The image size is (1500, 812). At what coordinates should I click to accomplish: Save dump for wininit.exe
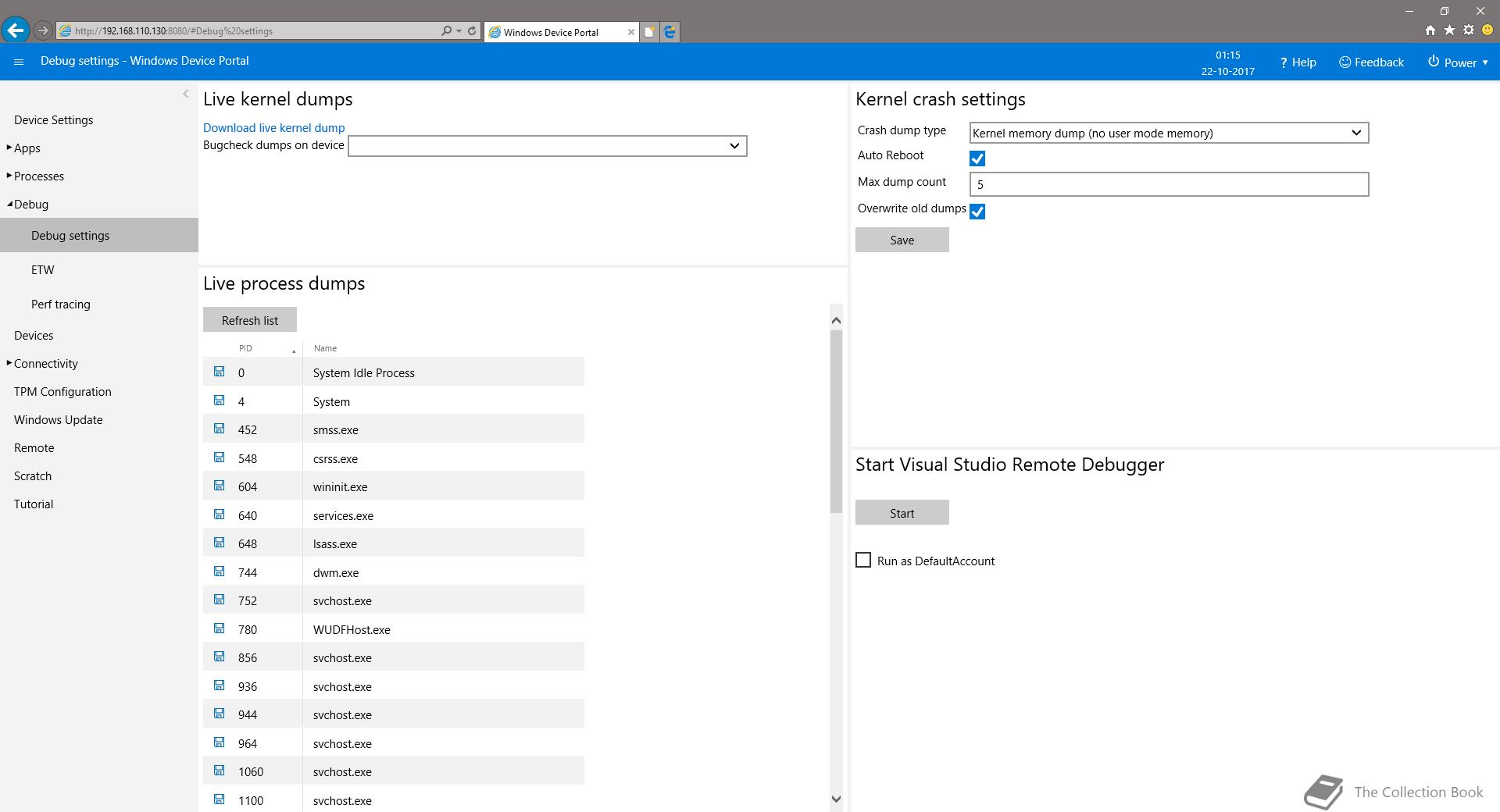point(219,486)
